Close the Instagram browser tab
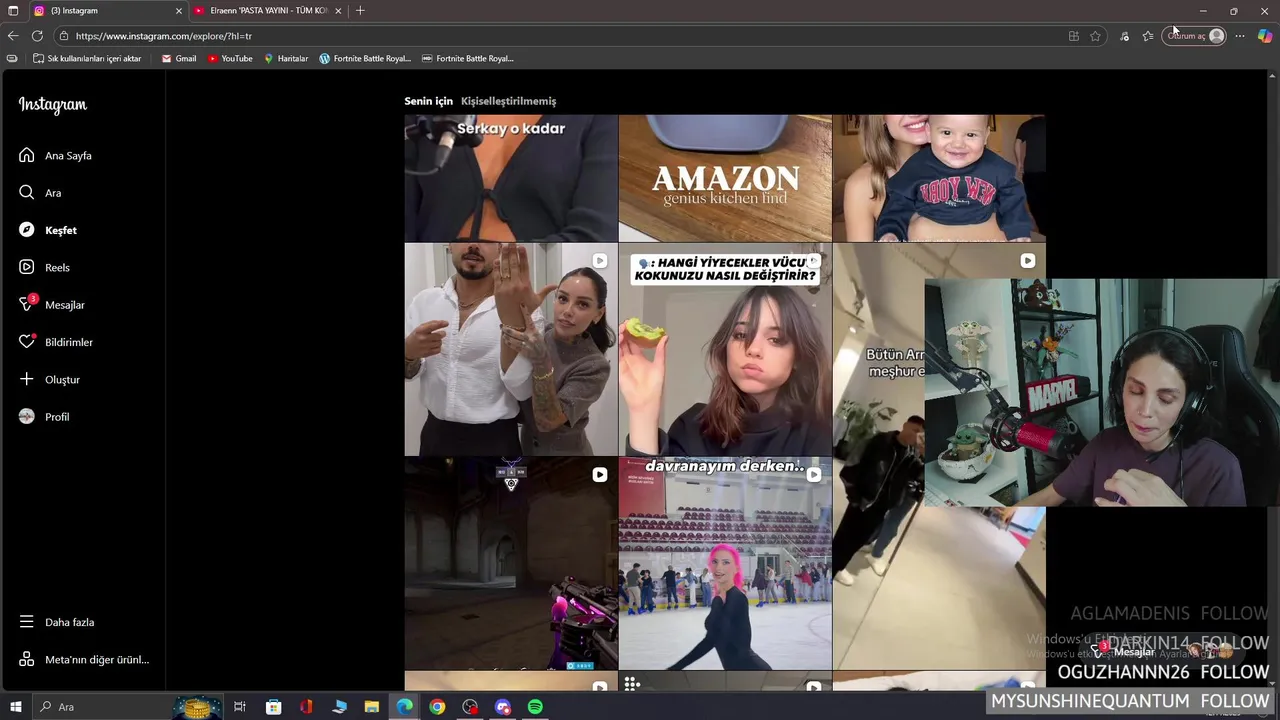 (x=179, y=11)
